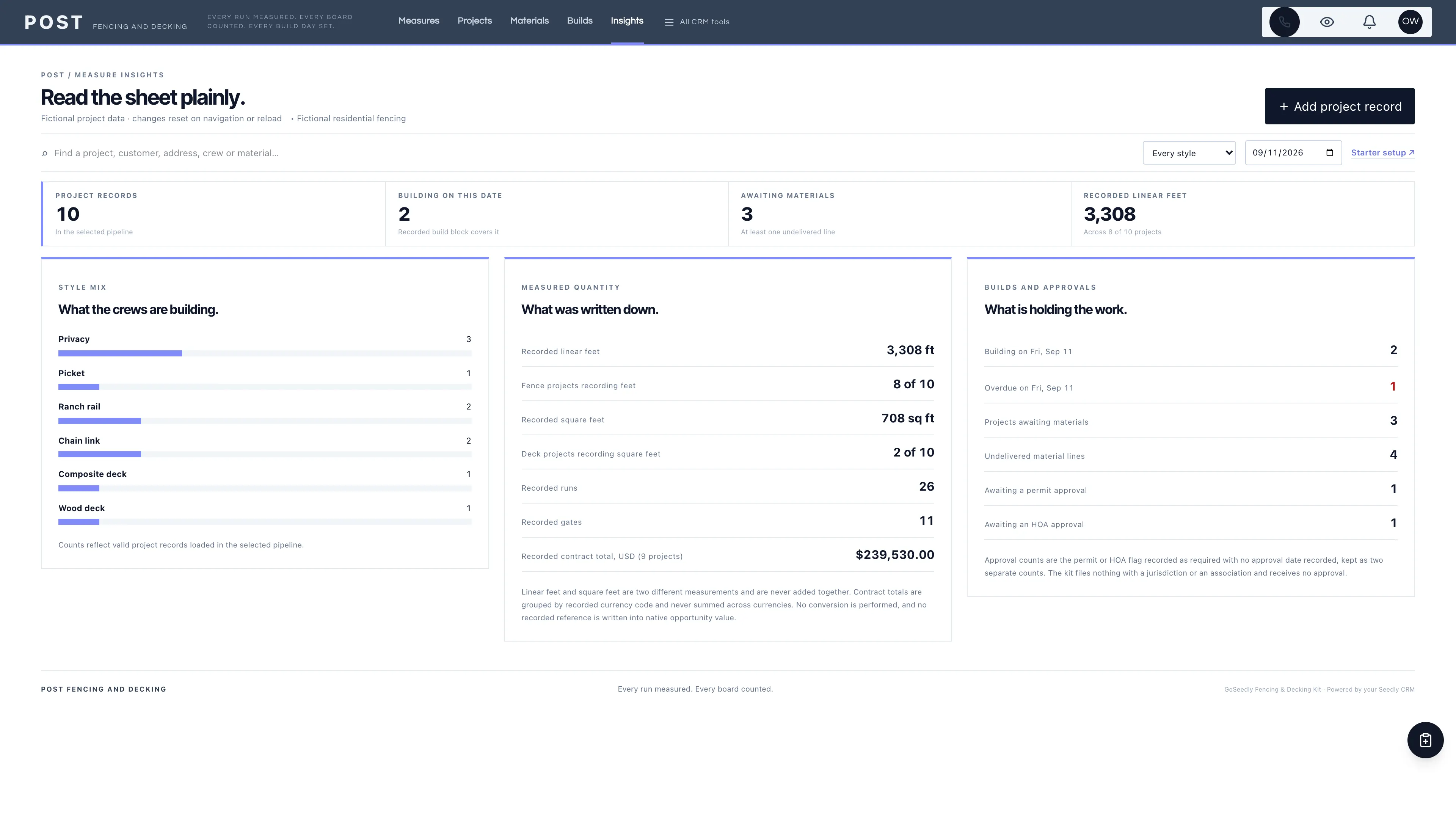Click 'Picket' style label
The image size is (1456, 819).
click(x=71, y=373)
